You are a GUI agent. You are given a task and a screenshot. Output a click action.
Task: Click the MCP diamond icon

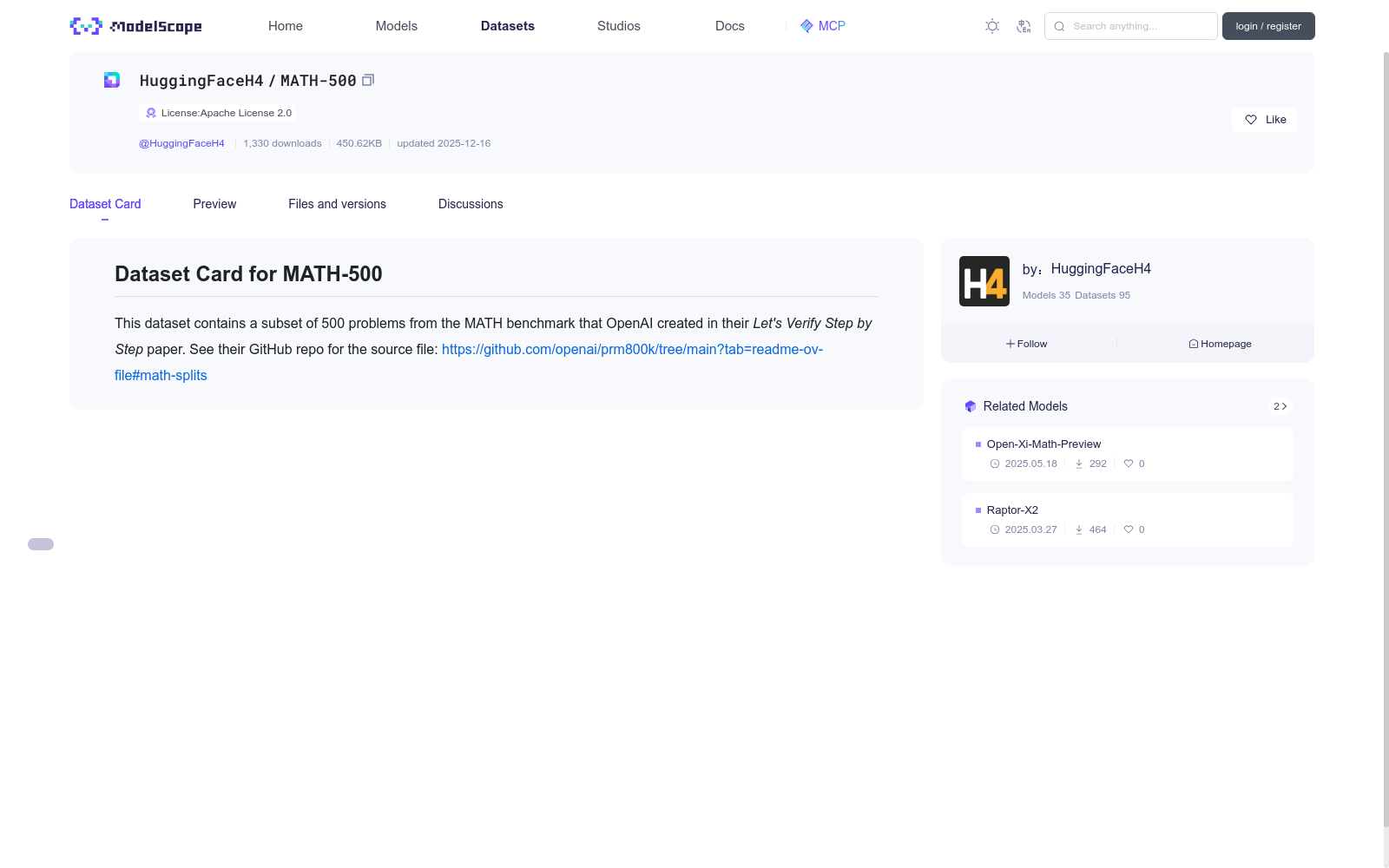[806, 26]
